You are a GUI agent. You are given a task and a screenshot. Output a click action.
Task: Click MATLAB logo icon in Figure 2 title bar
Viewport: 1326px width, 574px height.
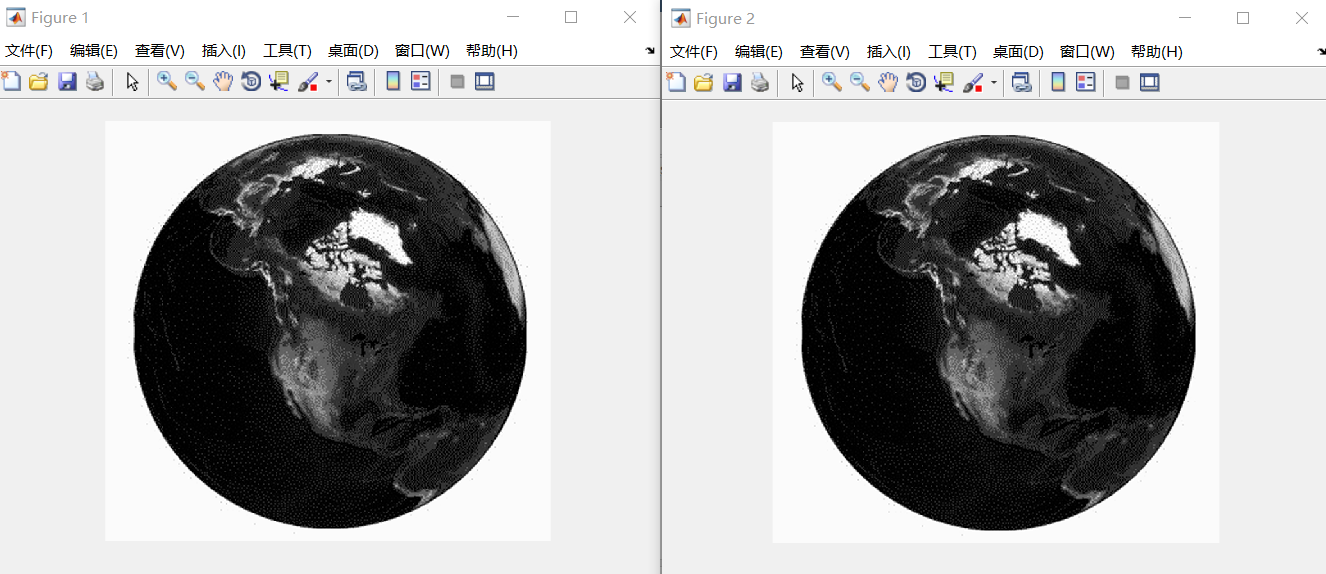pos(682,18)
